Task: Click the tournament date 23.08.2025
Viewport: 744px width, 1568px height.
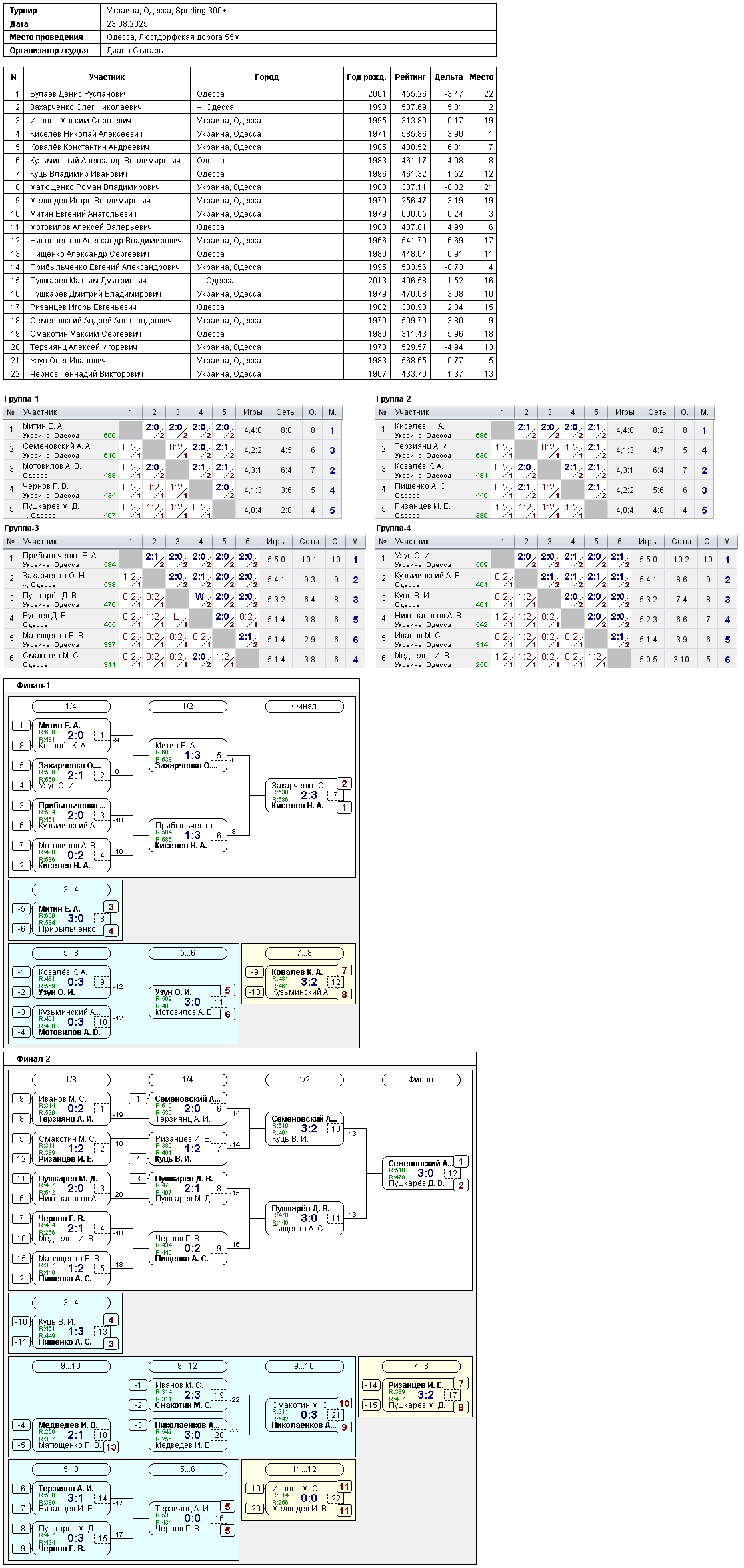Action: click(x=127, y=24)
